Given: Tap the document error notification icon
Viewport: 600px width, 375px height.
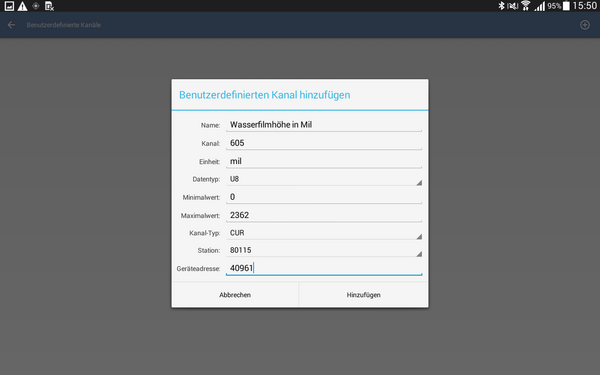Looking at the screenshot, I should click(49, 6).
